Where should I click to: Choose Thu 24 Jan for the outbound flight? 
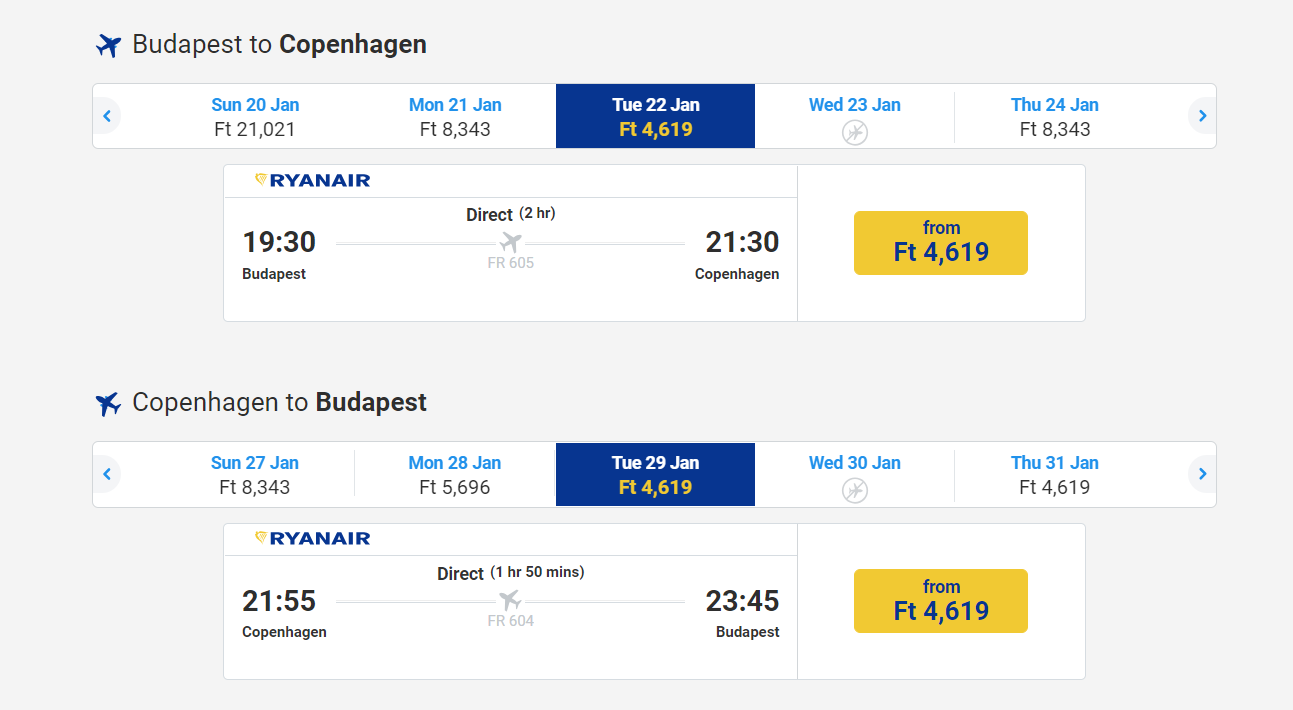(1055, 117)
